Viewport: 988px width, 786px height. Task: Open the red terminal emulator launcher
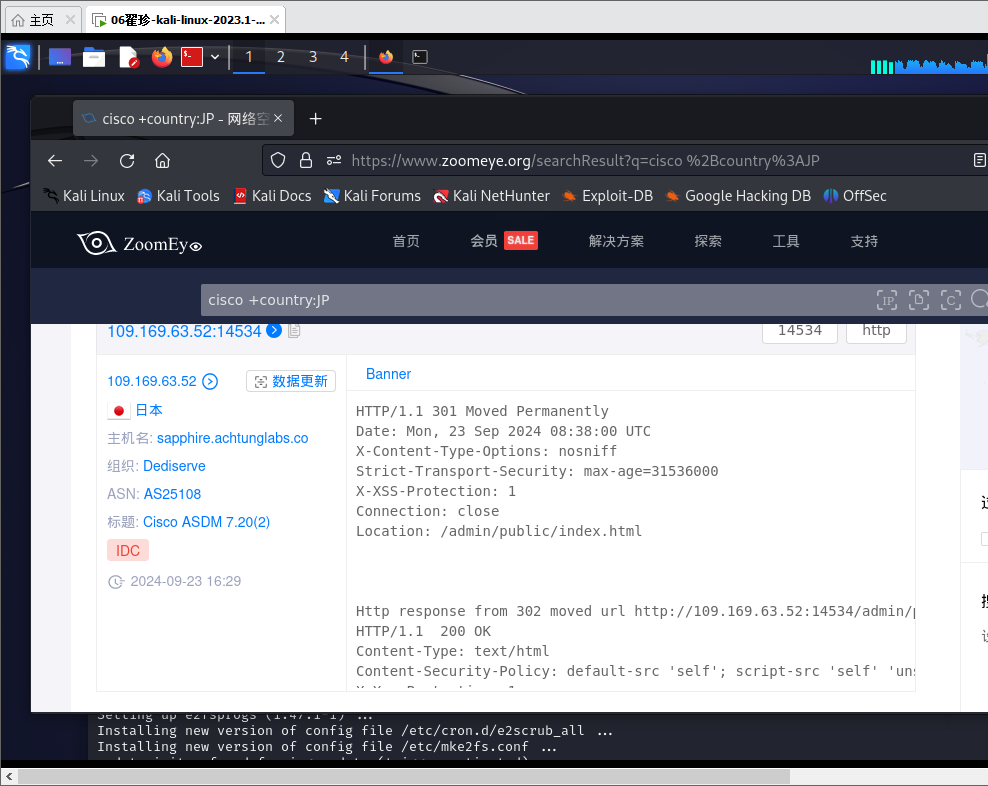[192, 57]
